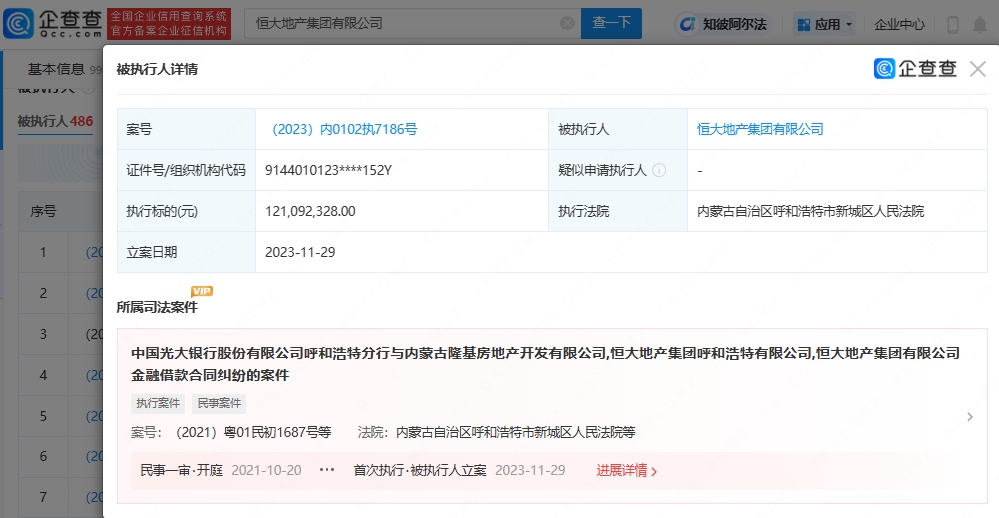The width and height of the screenshot is (999, 518).
Task: Open 知彼阿尔法 AI assistant icon
Action: (722, 24)
